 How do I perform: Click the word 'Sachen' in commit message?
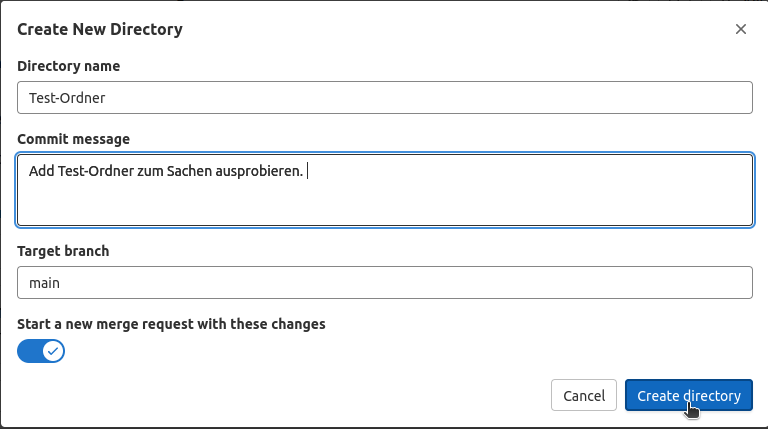(x=190, y=171)
